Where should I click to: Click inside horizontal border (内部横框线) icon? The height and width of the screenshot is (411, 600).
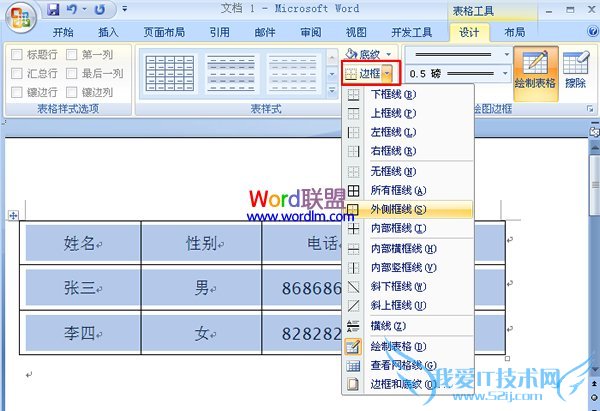tap(354, 249)
